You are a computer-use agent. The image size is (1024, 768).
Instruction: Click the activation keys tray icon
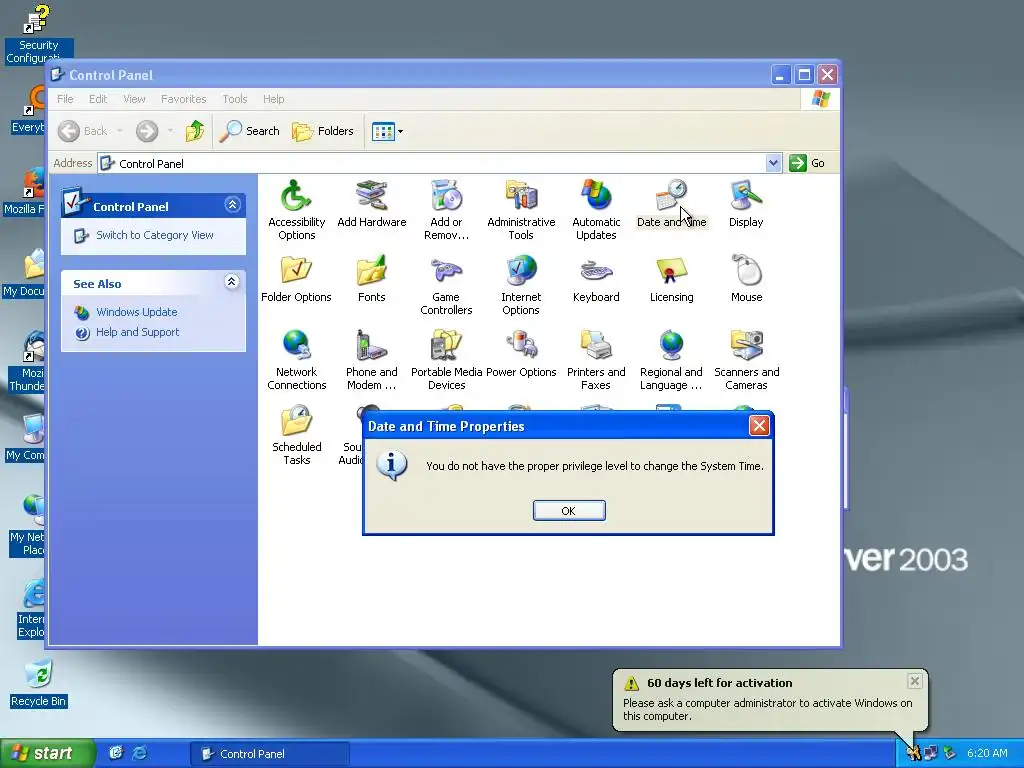(x=913, y=754)
